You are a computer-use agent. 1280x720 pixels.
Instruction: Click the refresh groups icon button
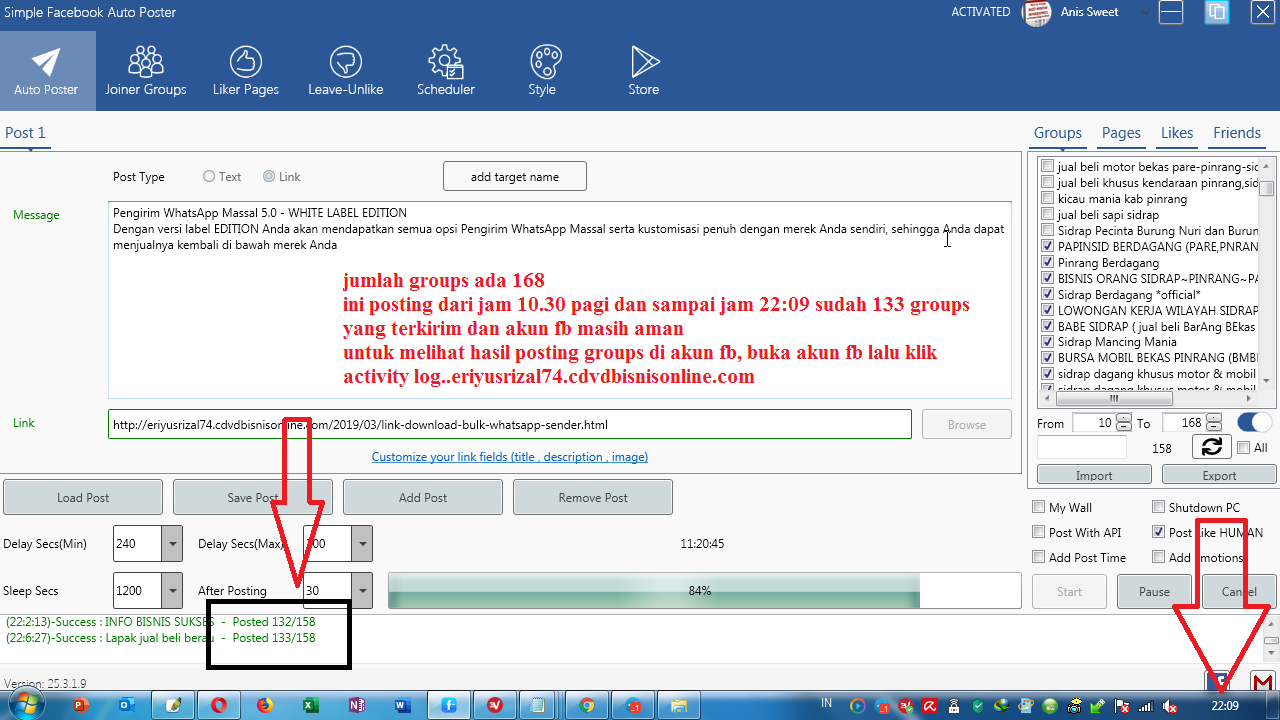tap(1211, 447)
